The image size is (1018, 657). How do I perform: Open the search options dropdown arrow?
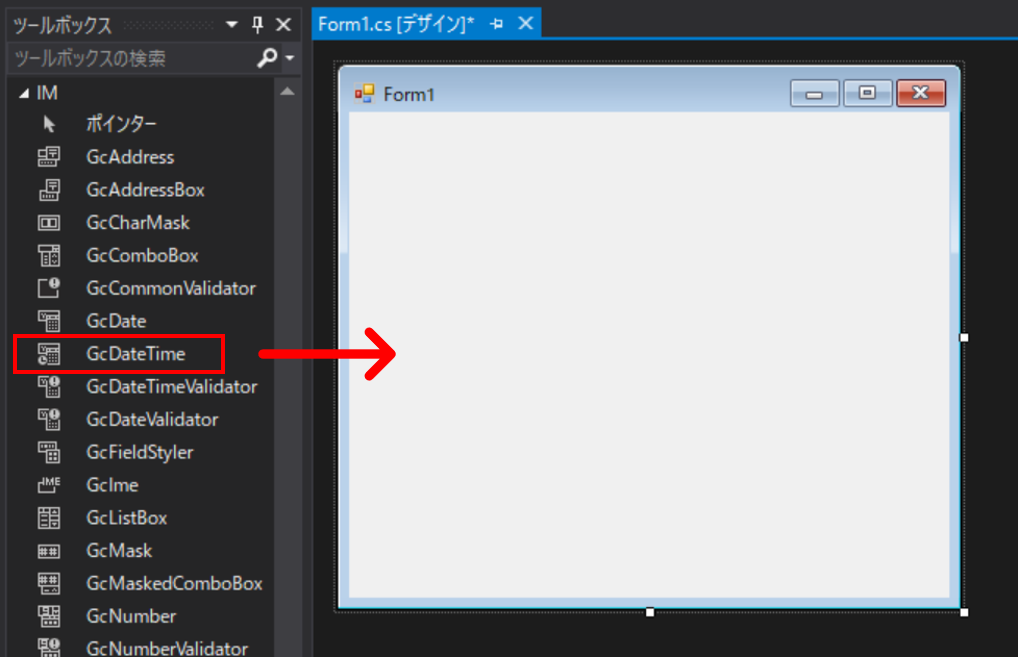290,58
